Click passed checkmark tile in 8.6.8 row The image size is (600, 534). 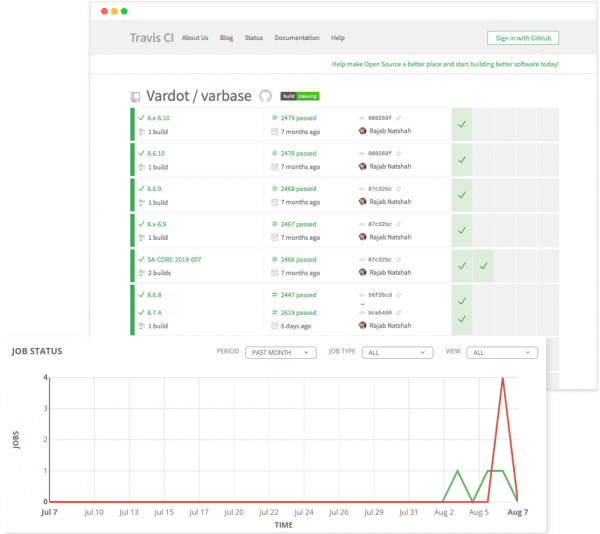(462, 301)
